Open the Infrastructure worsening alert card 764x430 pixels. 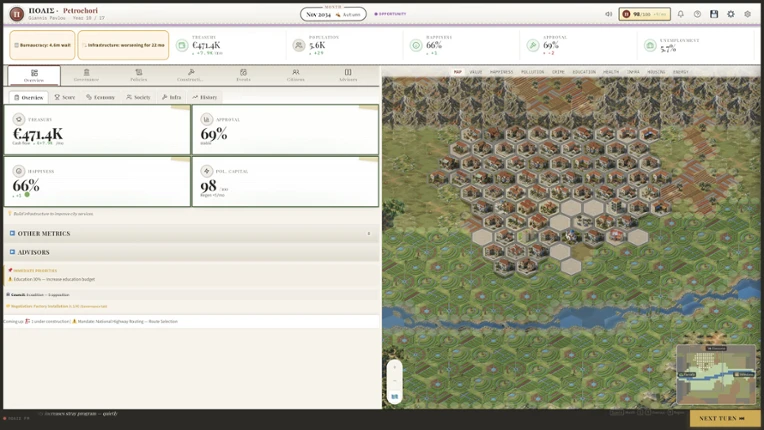point(123,45)
